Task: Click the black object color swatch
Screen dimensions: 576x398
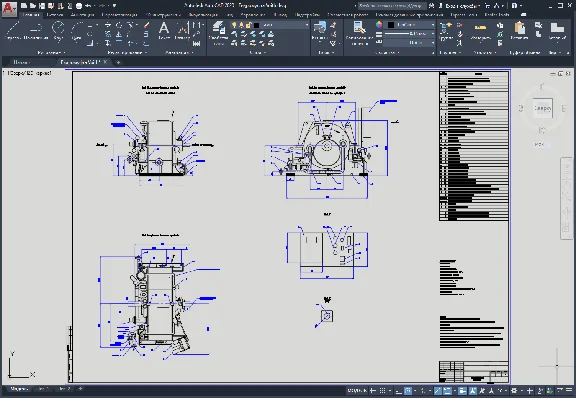Action: pyautogui.click(x=391, y=25)
